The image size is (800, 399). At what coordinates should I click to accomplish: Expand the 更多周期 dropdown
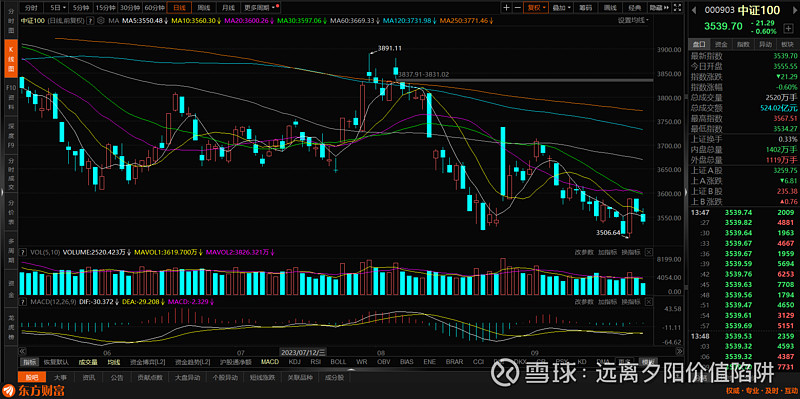260,8
